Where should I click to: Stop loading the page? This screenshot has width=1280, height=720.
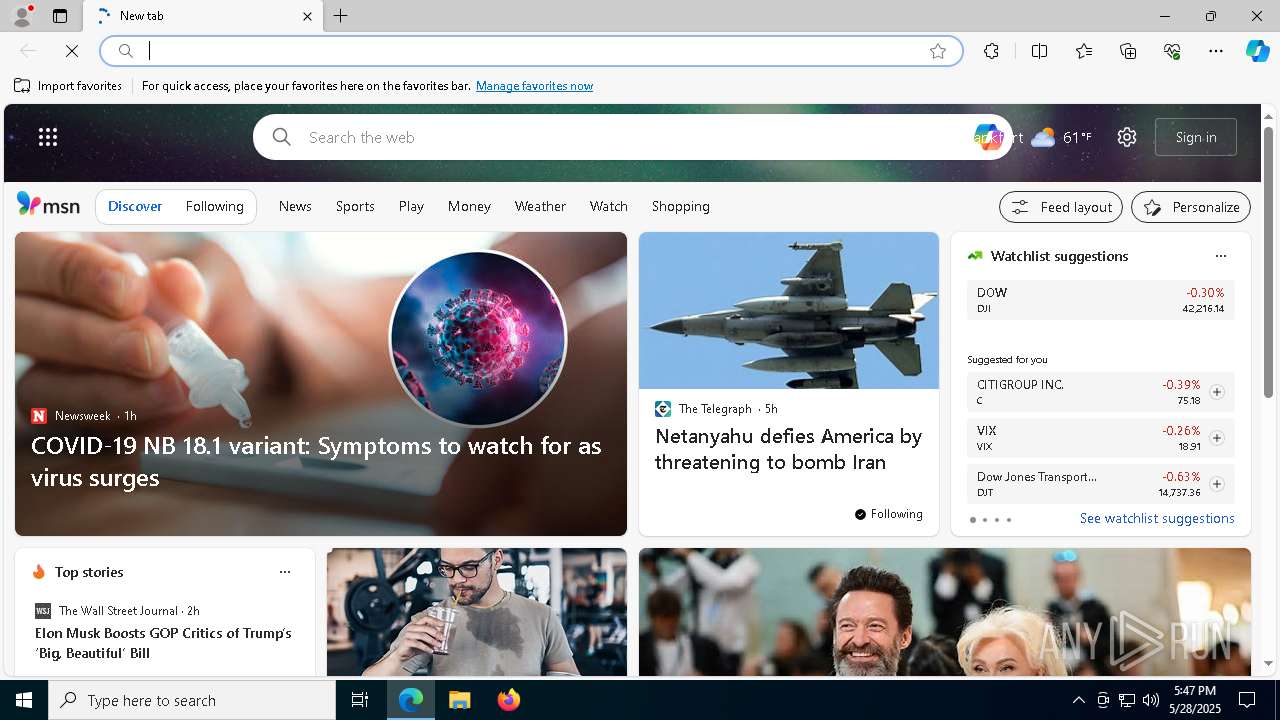pos(72,51)
